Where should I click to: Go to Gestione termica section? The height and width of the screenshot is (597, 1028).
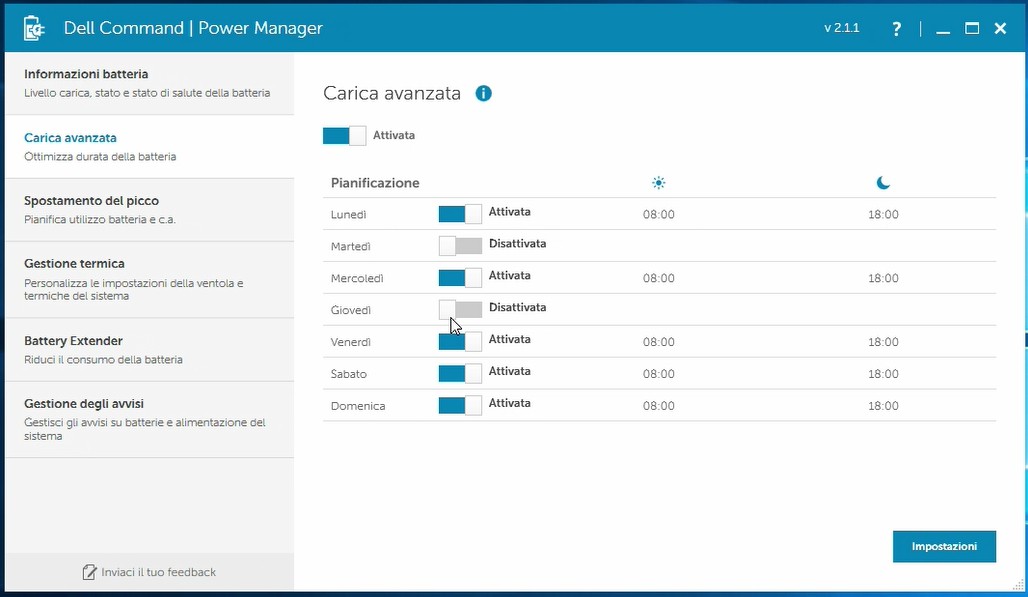[x=148, y=279]
